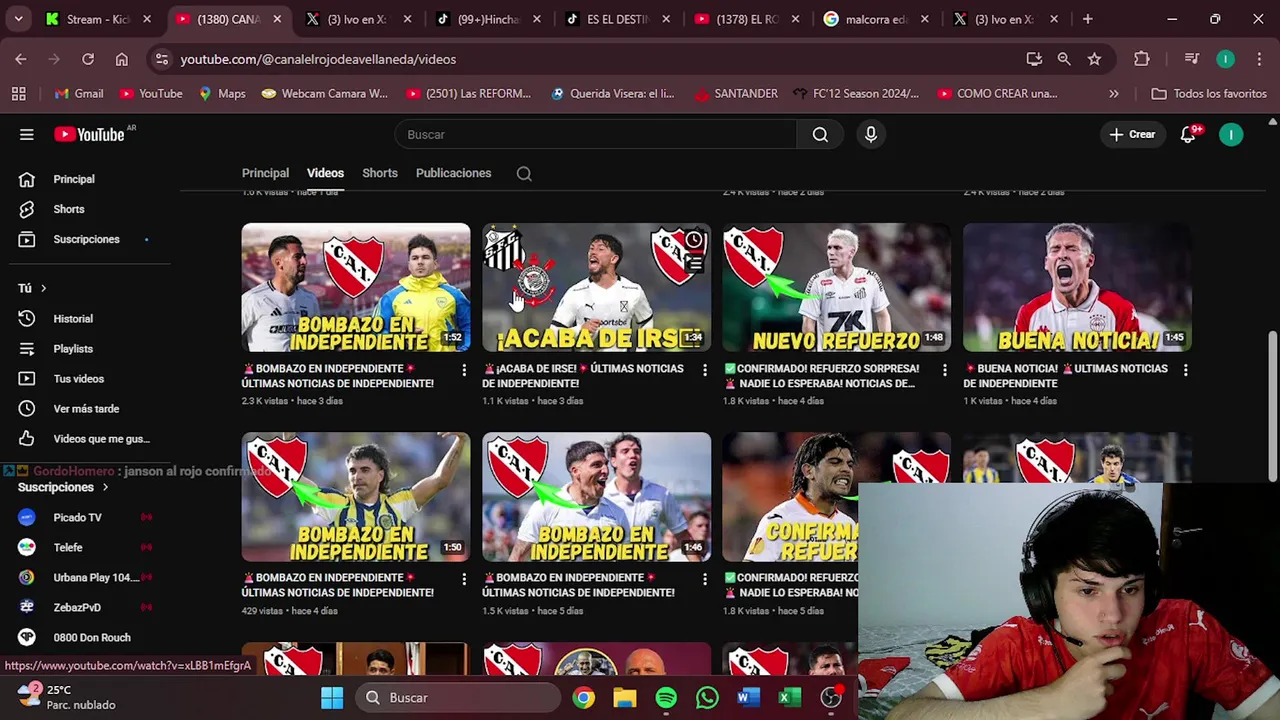
Task: Add ¡ACABA DE IRSE! video to watch later
Action: coord(694,241)
